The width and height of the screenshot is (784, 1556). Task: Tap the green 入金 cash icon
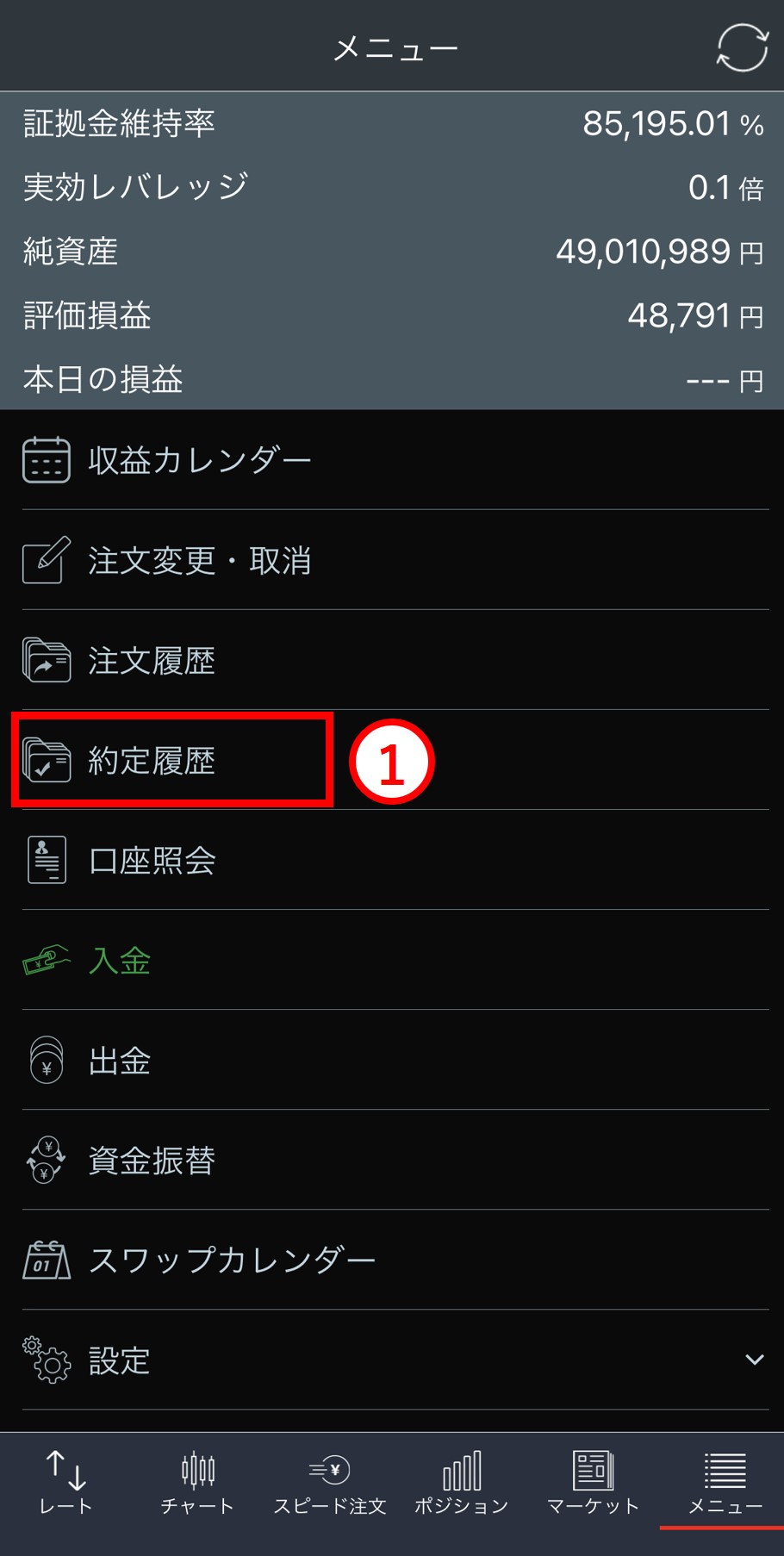[47, 960]
